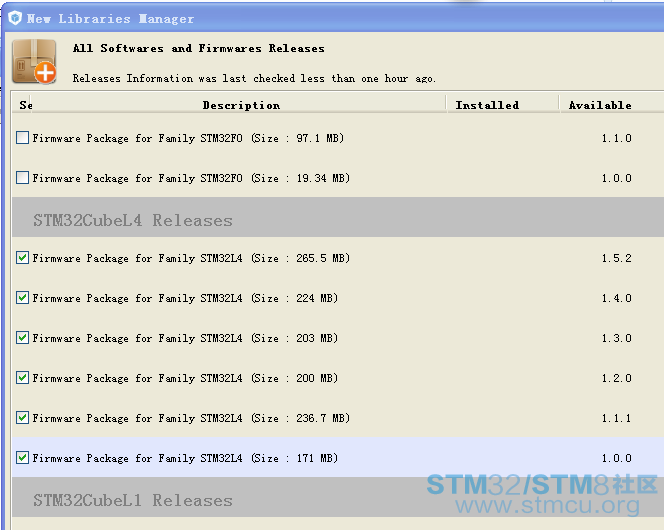Click the Releases Information last checked message
The image size is (664, 530).
tap(254, 78)
